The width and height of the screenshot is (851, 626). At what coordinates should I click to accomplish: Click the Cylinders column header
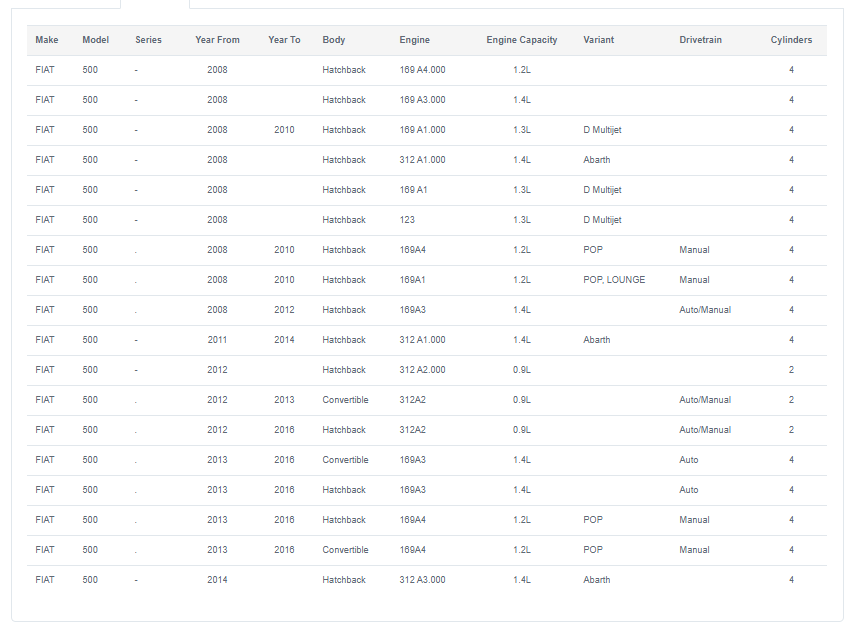click(791, 40)
